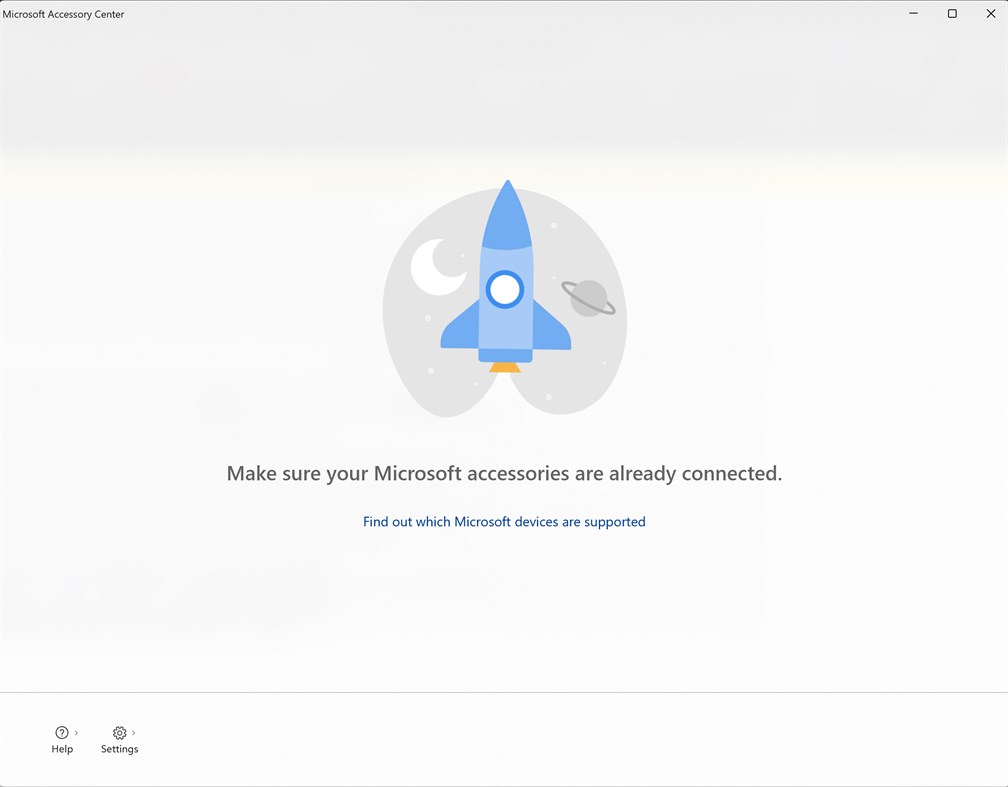This screenshot has width=1008, height=787.
Task: Click the question mark symbol inside the circle
Action: (x=62, y=732)
